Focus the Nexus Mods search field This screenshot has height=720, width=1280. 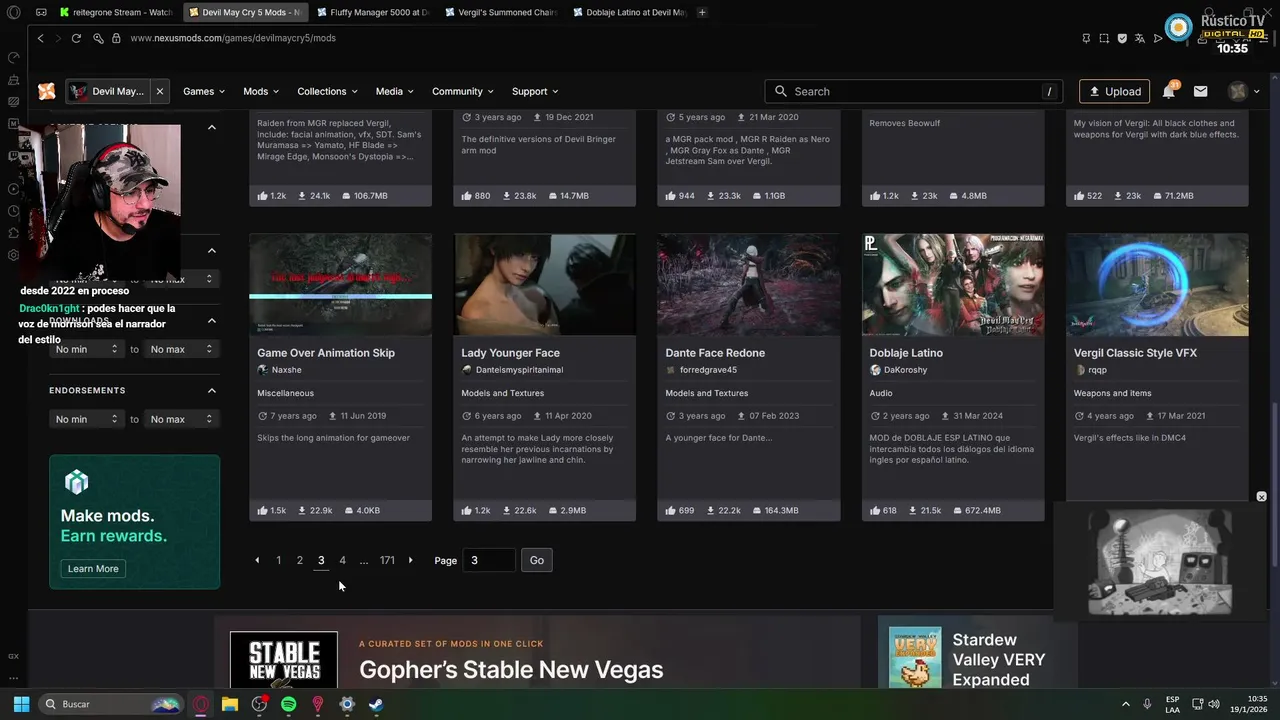[915, 91]
